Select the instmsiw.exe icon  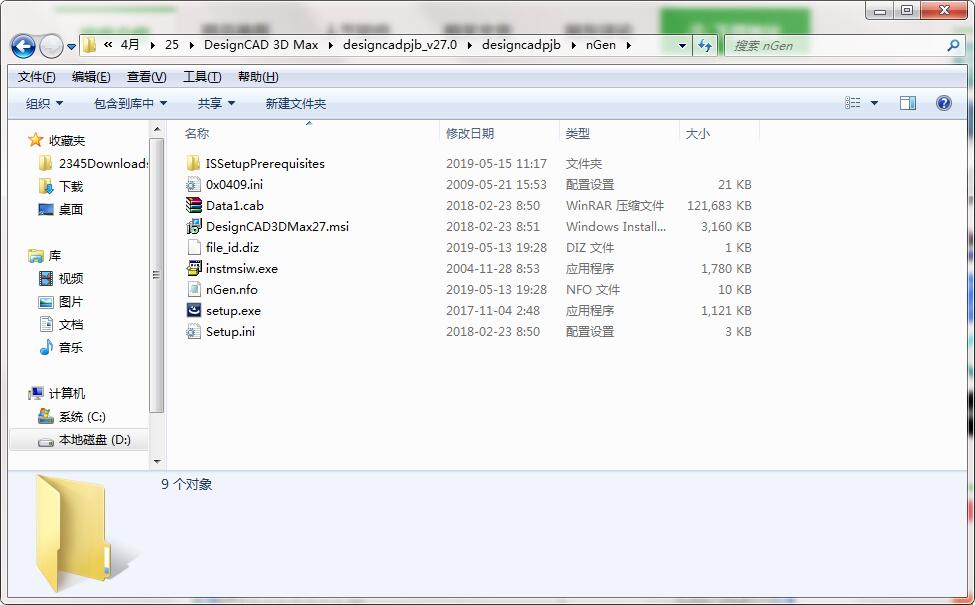[193, 269]
